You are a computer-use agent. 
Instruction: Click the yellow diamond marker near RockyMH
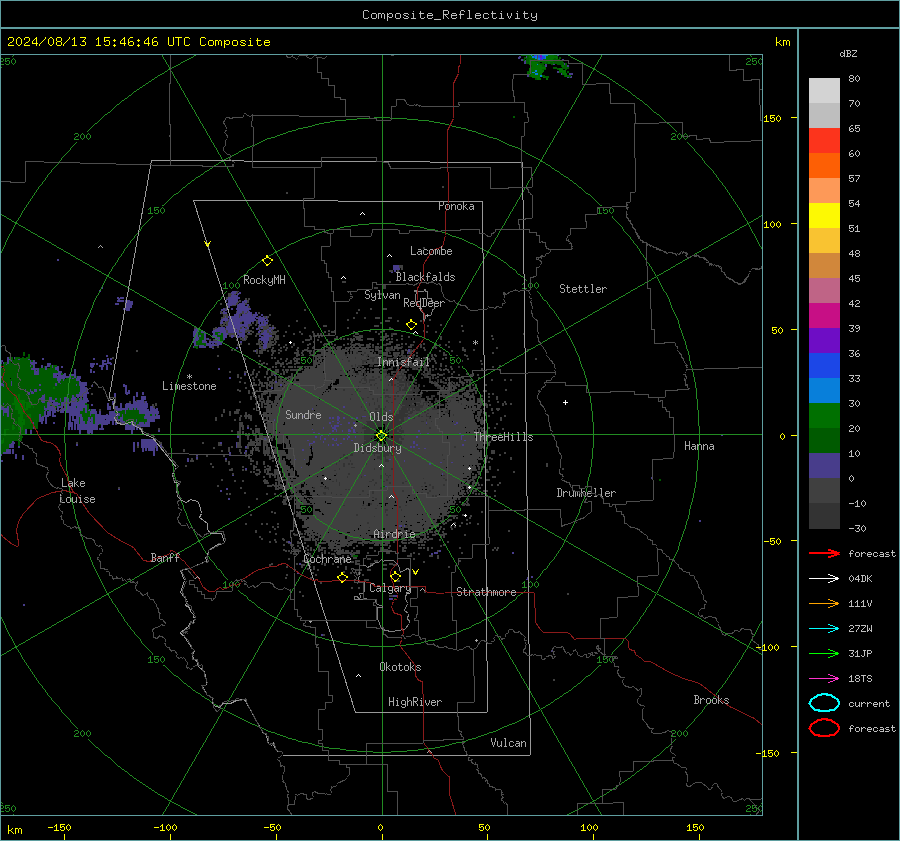[267, 261]
